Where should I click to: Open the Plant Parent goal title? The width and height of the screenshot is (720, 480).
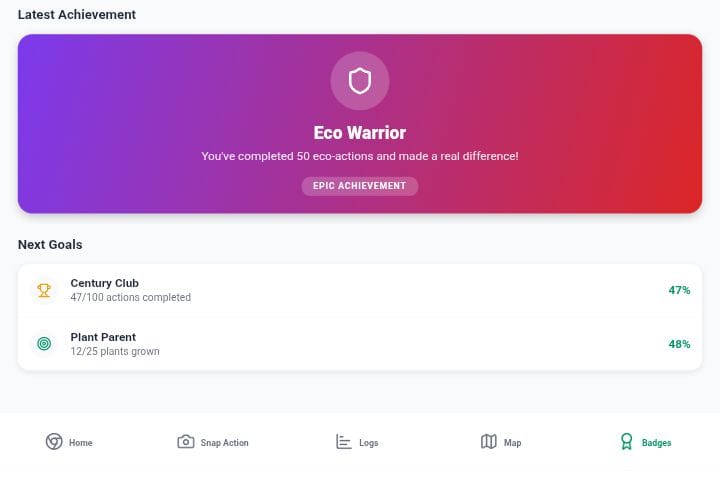(x=103, y=337)
